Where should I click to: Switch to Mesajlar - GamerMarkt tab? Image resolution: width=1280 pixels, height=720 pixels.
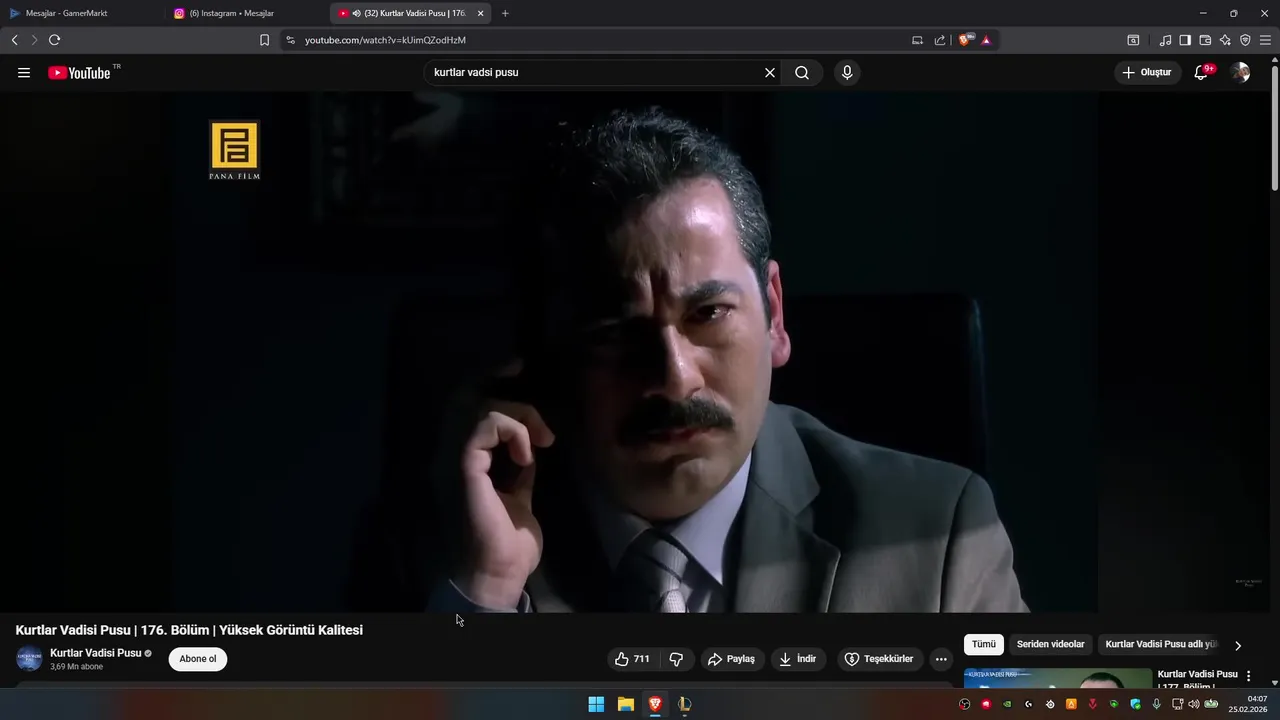click(82, 13)
